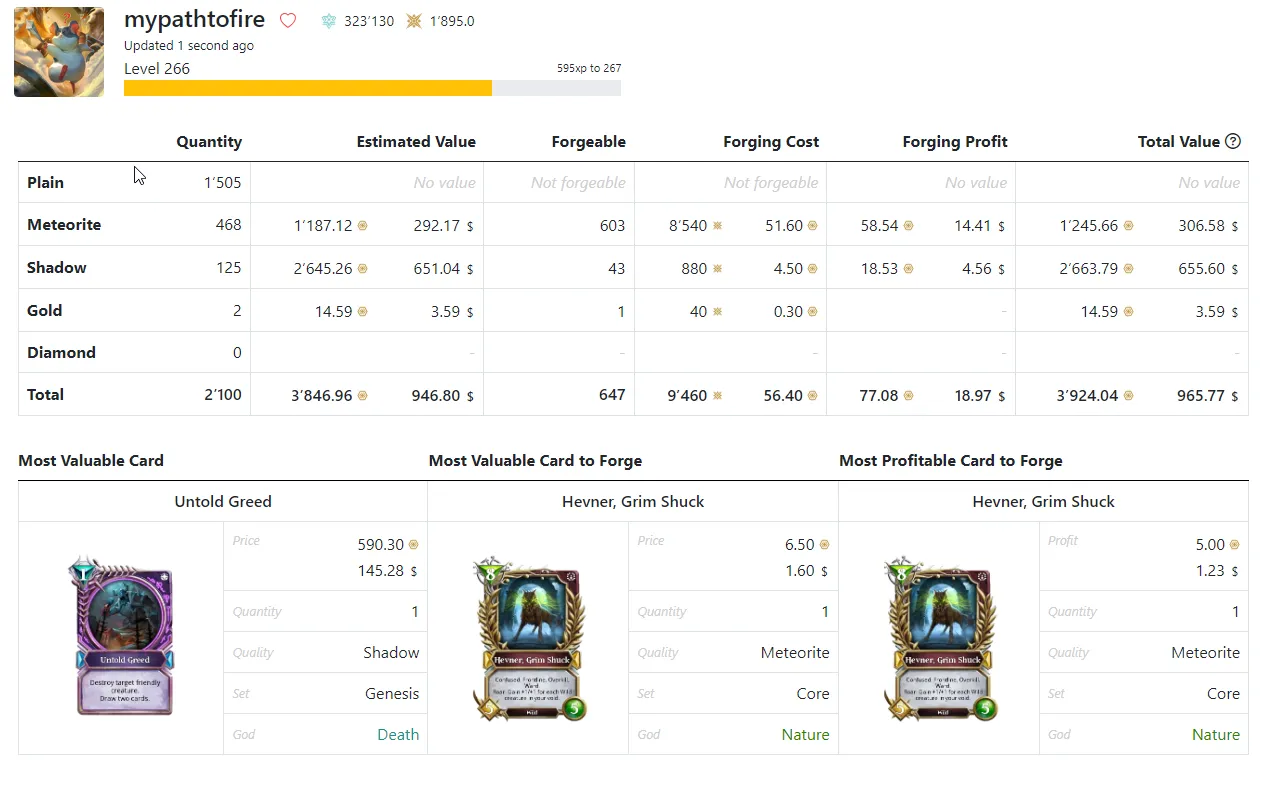1273x786 pixels.
Task: Click the Meteorite row label
Action: click(64, 225)
